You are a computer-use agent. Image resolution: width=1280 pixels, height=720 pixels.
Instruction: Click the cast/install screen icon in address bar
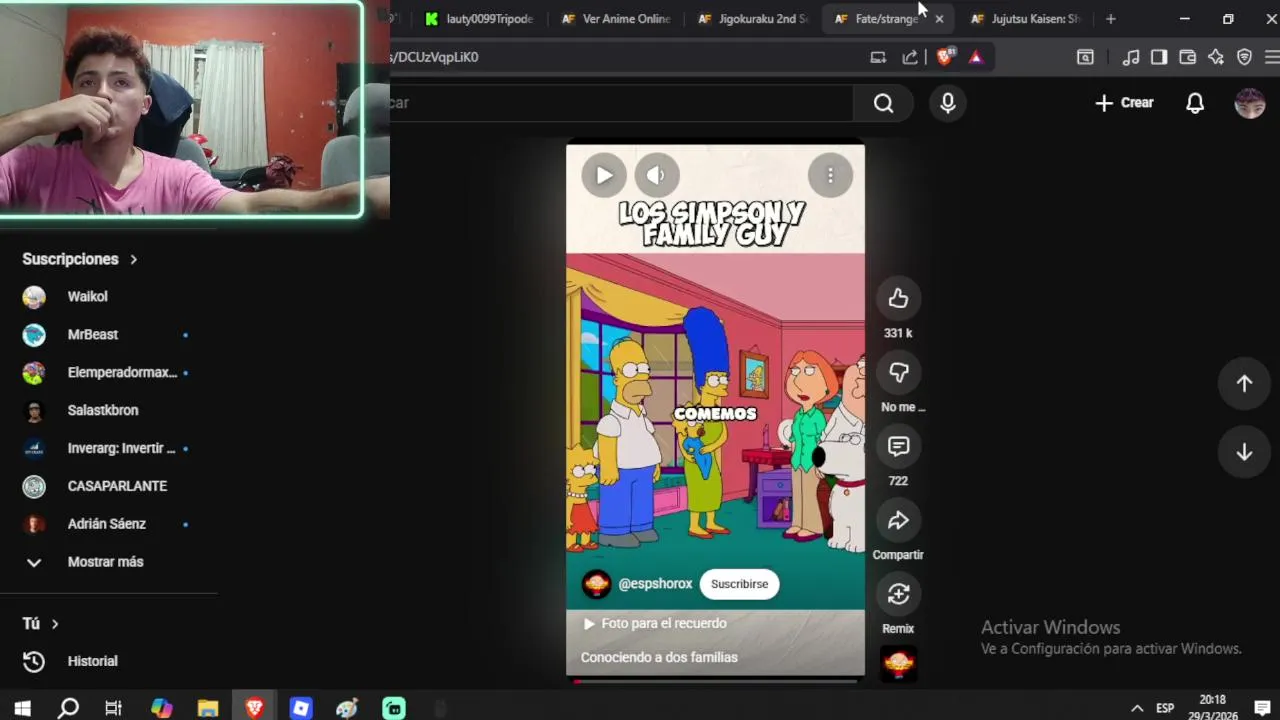click(x=878, y=57)
